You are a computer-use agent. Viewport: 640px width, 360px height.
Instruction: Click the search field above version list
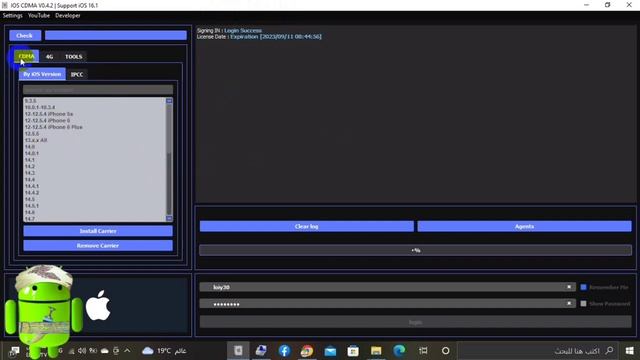(98, 89)
